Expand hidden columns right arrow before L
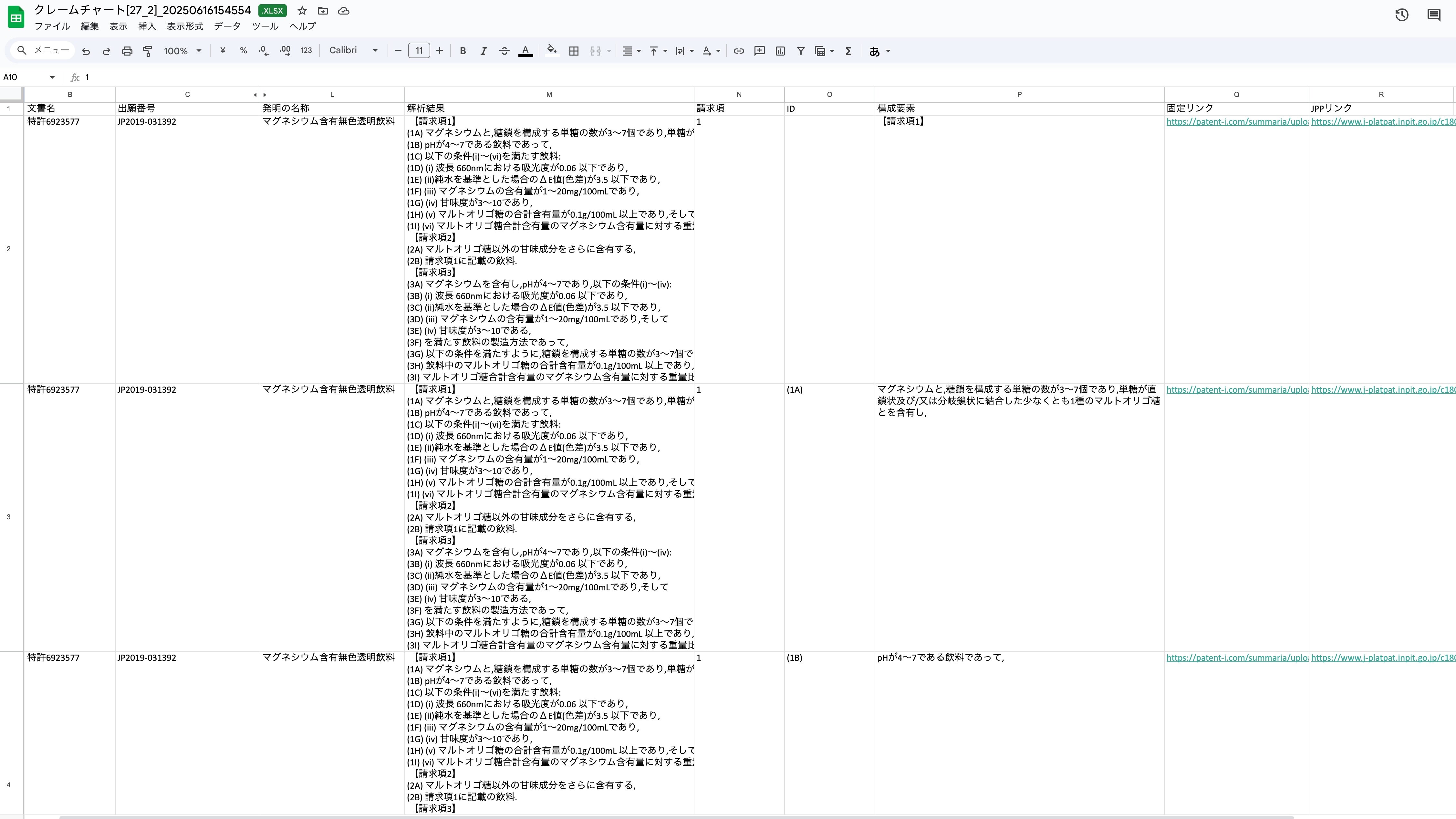 [265, 95]
